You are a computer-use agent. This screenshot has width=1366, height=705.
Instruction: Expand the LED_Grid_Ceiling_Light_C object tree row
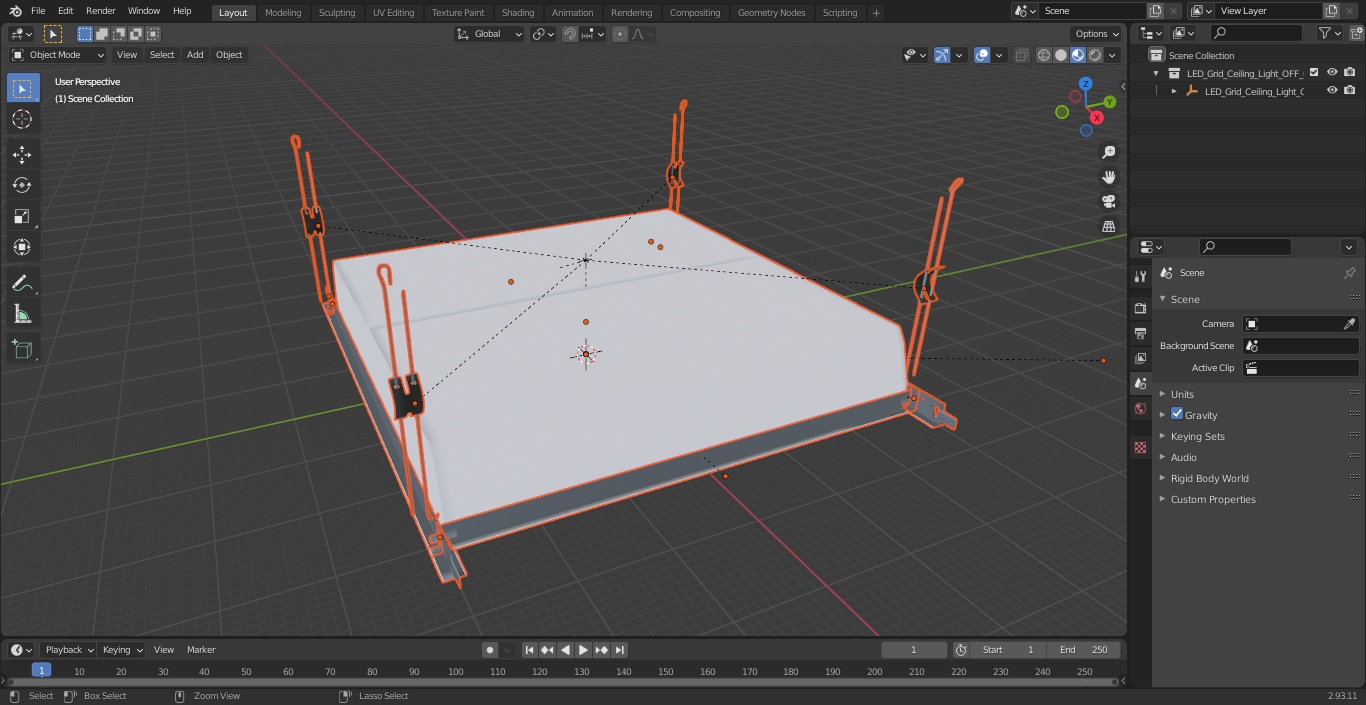(x=1174, y=91)
